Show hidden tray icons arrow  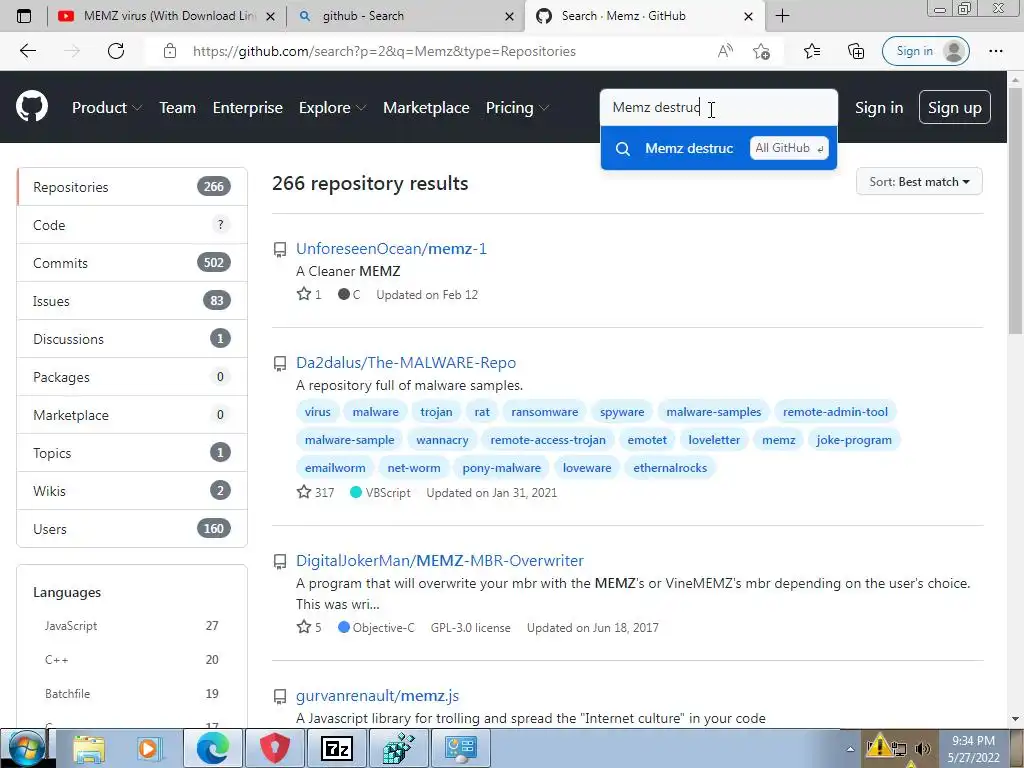850,749
